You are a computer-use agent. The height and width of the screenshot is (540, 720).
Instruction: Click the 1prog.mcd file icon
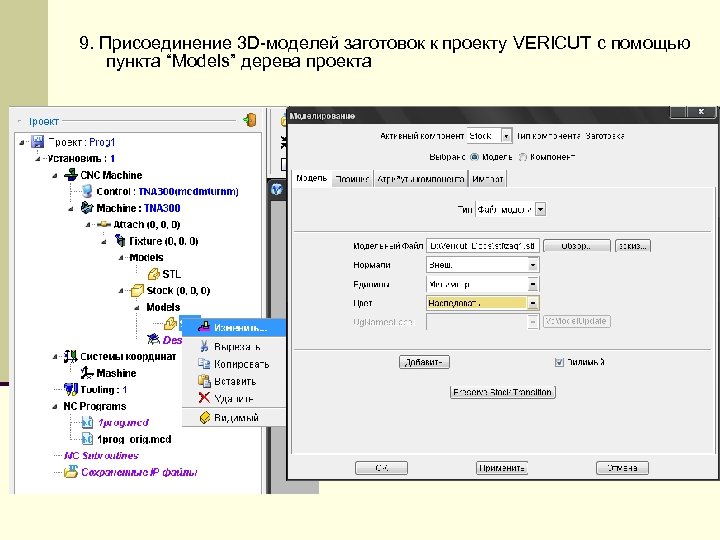click(x=87, y=422)
